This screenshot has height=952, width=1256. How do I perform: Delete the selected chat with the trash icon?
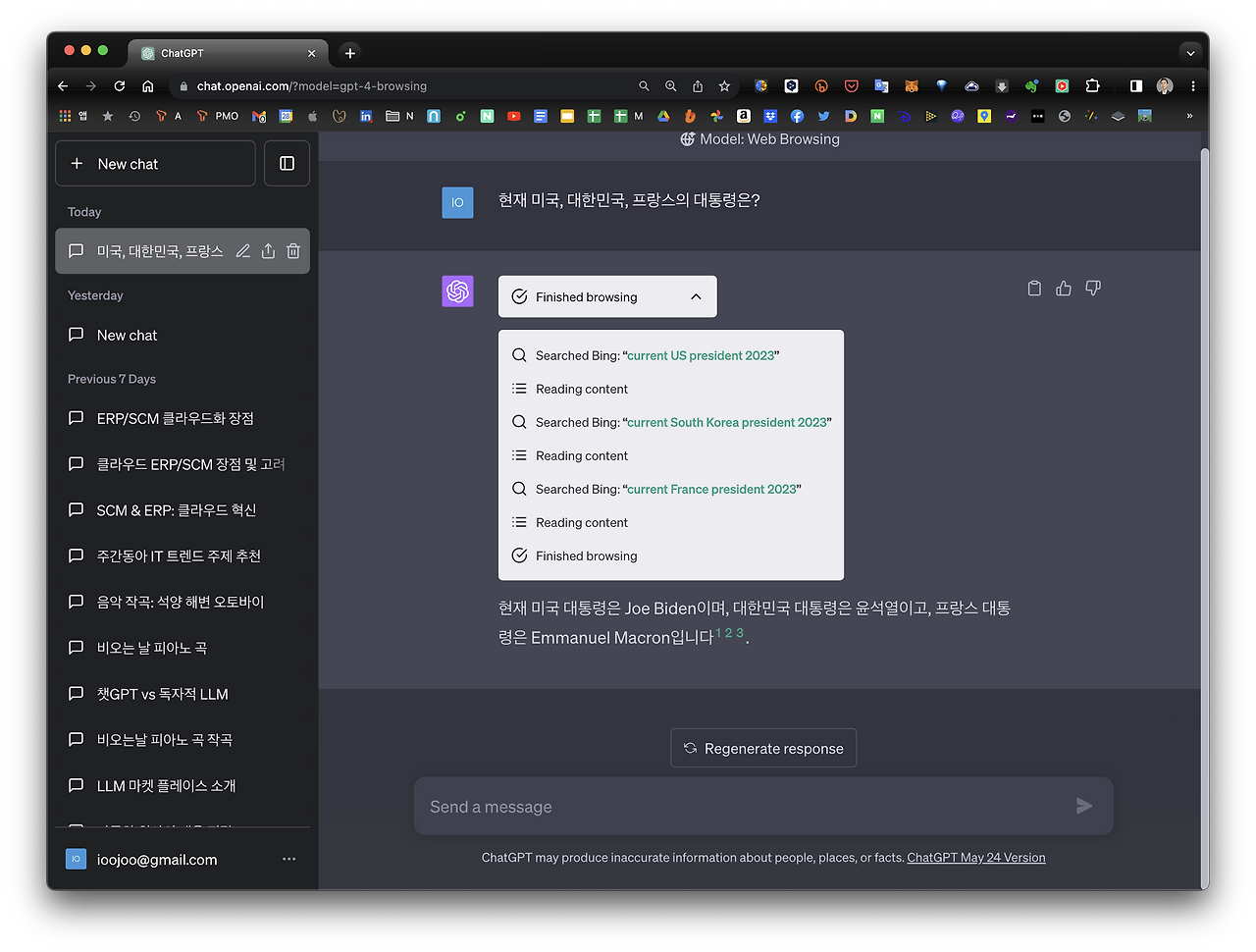293,251
